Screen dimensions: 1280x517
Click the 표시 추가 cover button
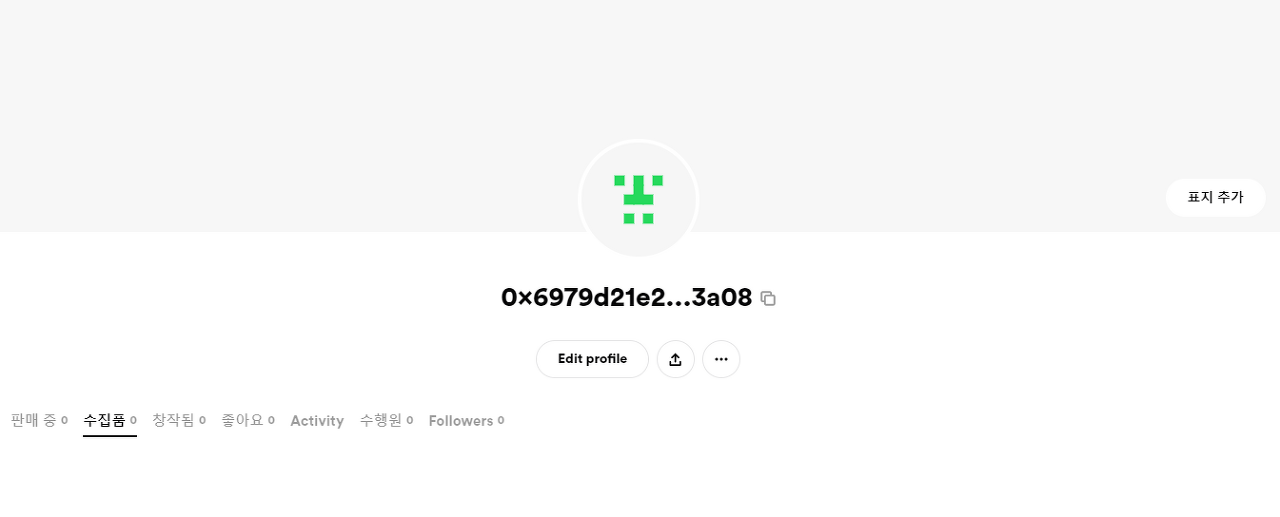coord(1215,197)
